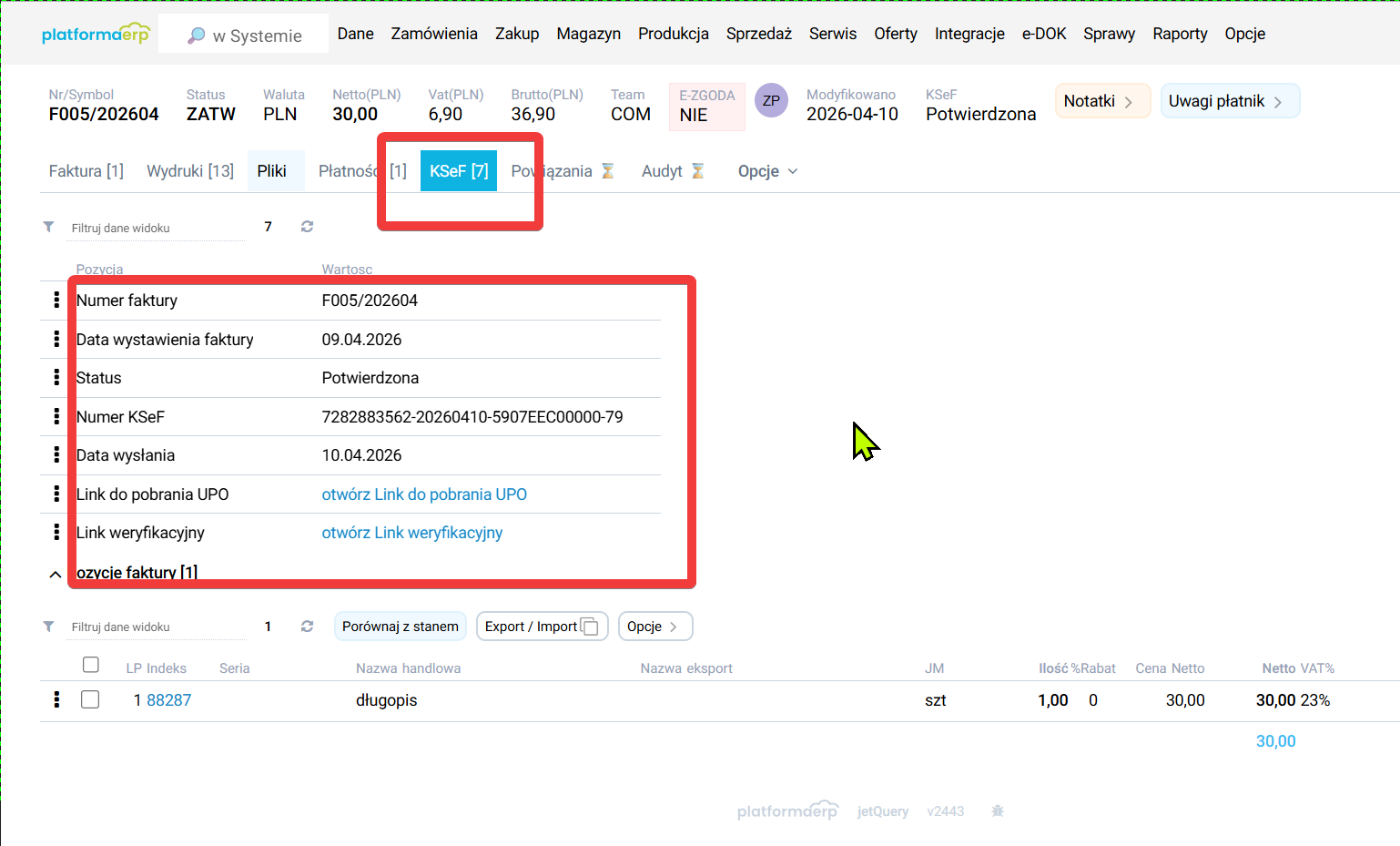Screen dimensions: 1400x846
Task: Open the search with magnifier icon
Action: click(x=195, y=34)
